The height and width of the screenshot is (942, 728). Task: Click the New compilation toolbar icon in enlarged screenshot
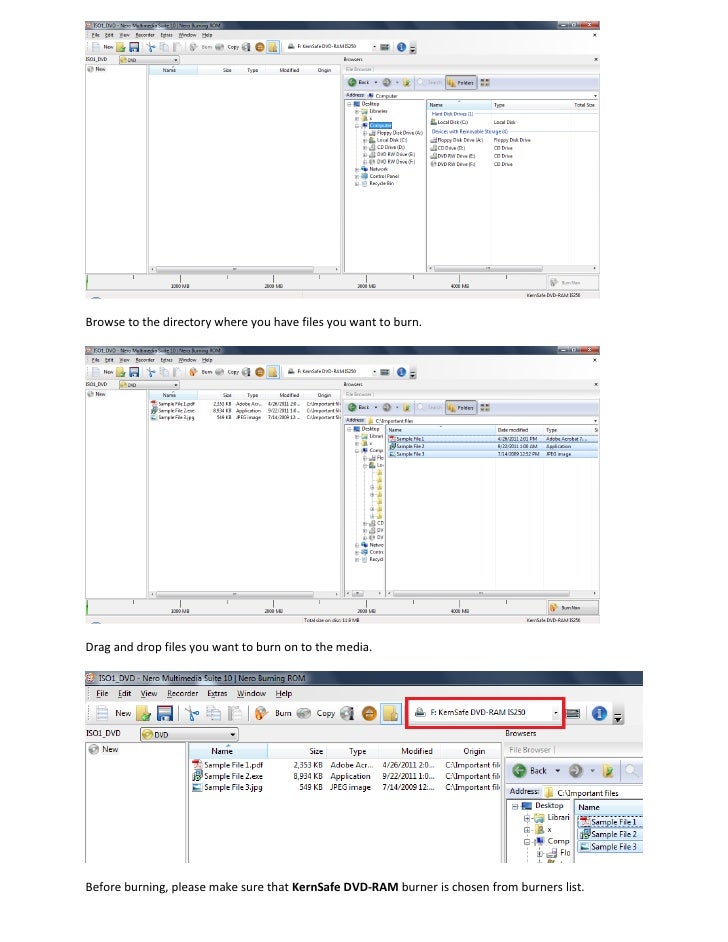coord(102,713)
